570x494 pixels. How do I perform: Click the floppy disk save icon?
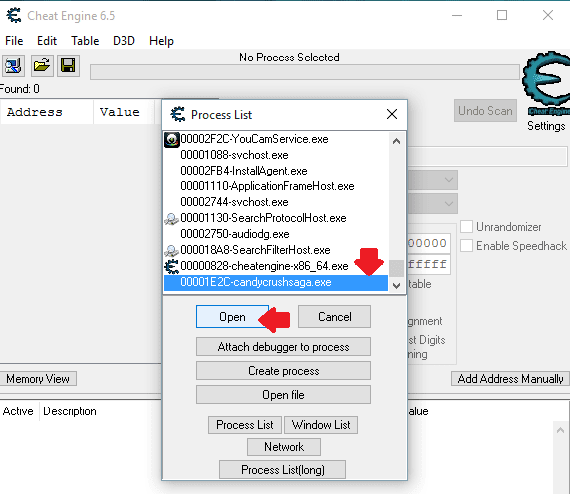[68, 66]
